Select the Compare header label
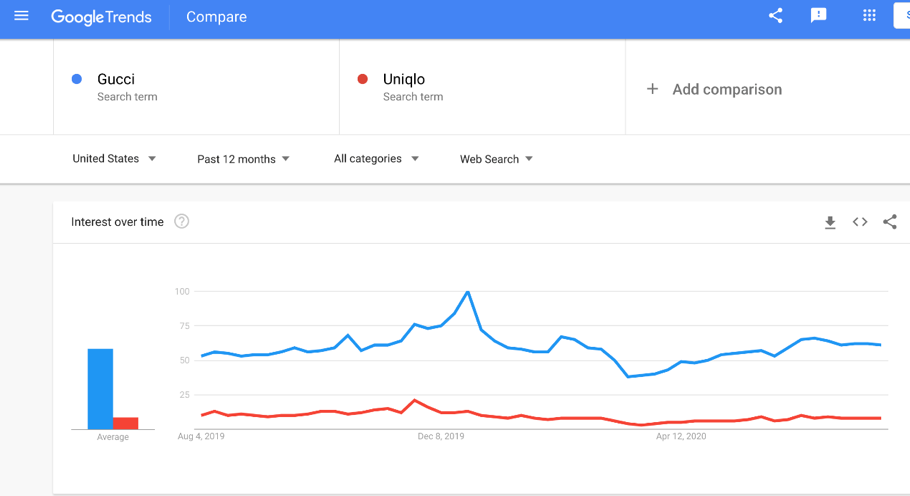This screenshot has width=910, height=496. click(x=216, y=17)
